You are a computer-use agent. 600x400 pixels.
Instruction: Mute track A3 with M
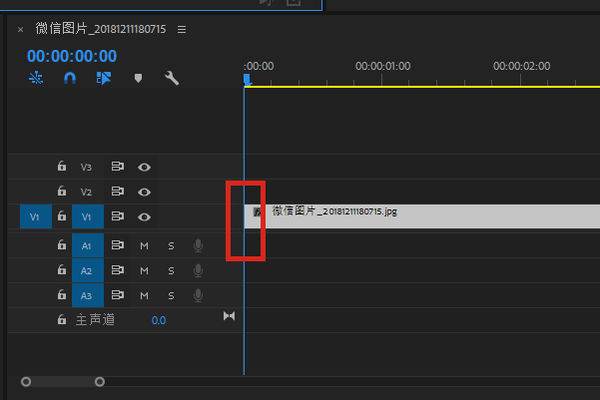[x=144, y=296]
